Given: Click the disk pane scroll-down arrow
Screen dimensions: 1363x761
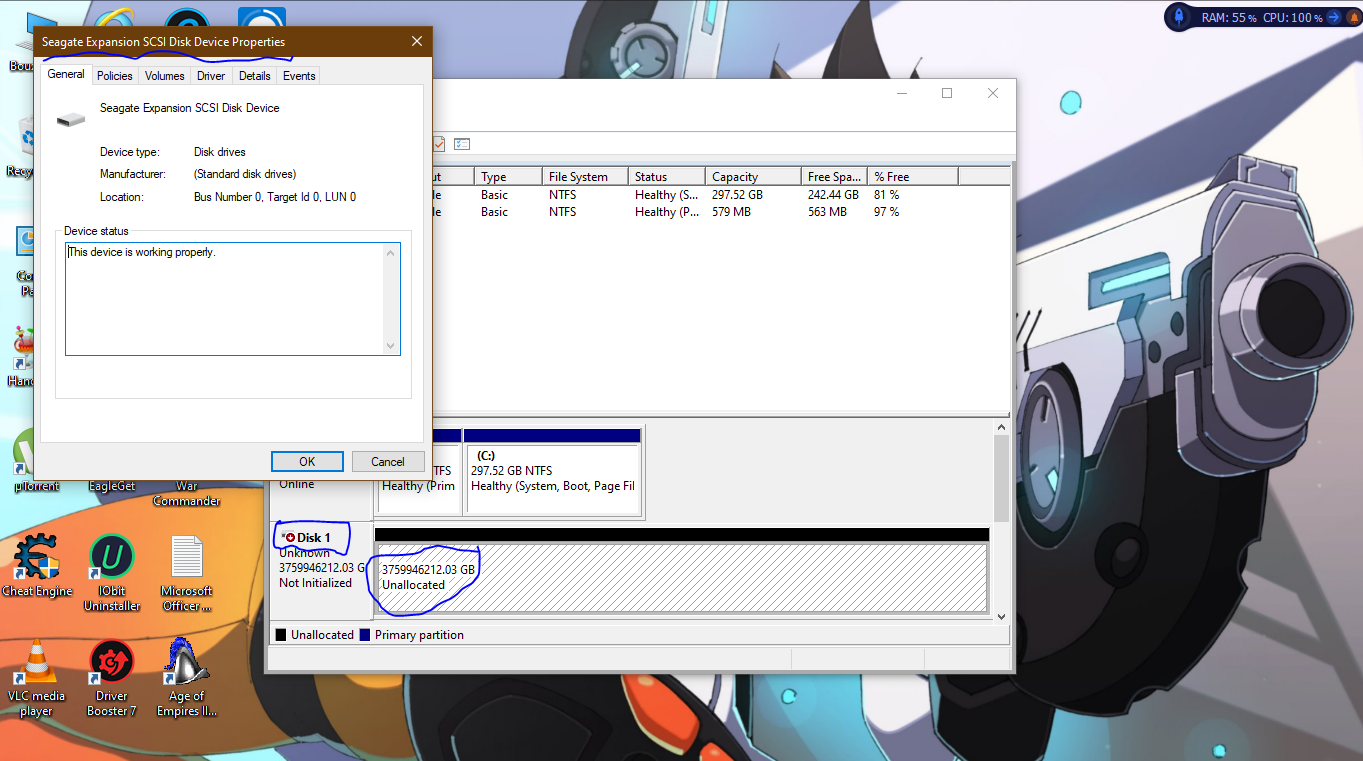Looking at the screenshot, I should click(x=1001, y=617).
